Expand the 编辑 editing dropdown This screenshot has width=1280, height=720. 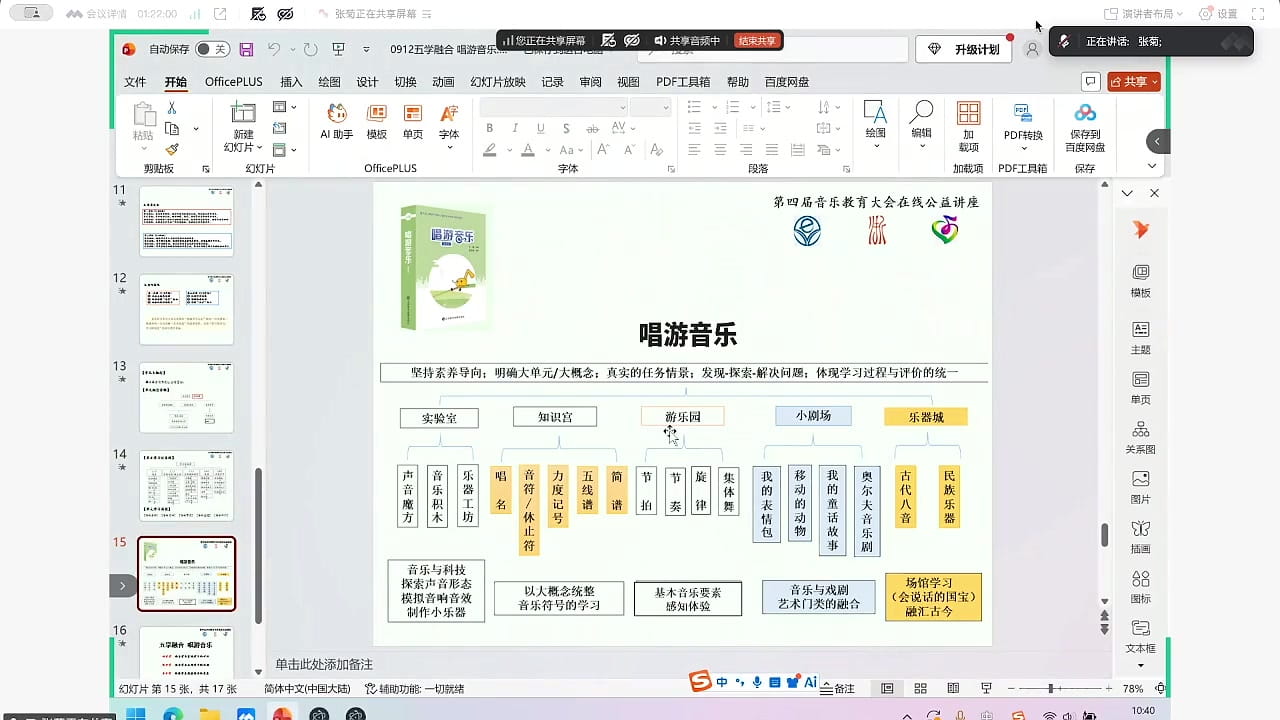click(921, 147)
